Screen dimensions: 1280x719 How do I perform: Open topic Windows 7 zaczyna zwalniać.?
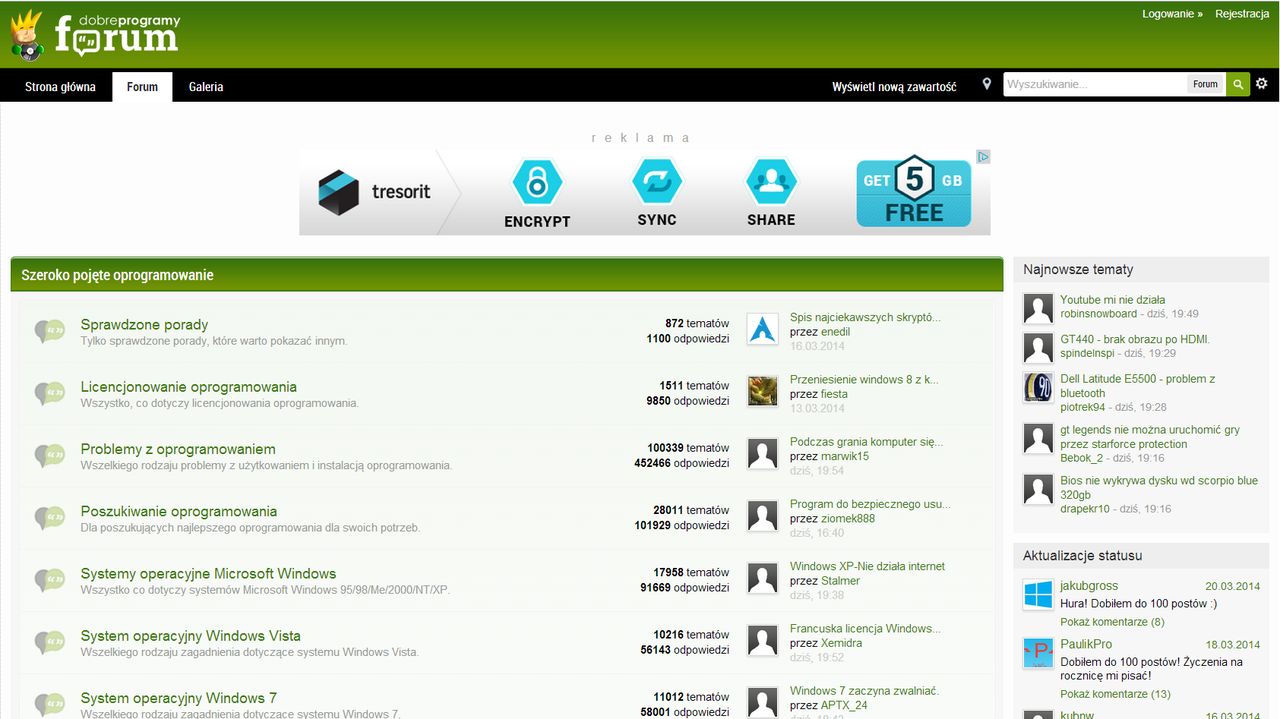pyautogui.click(x=864, y=690)
